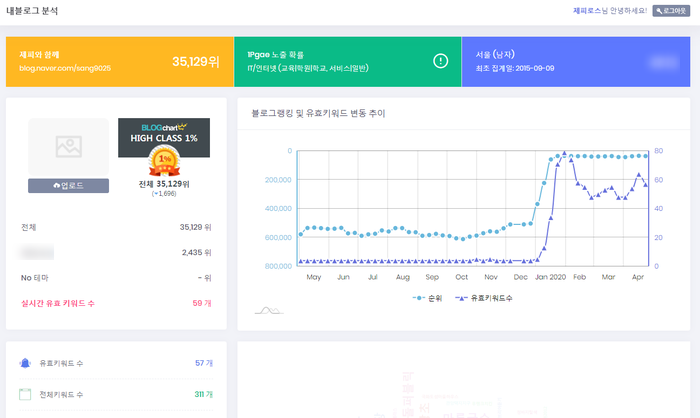Click the 57 개 valid keyword count
The width and height of the screenshot is (700, 418).
click(204, 363)
